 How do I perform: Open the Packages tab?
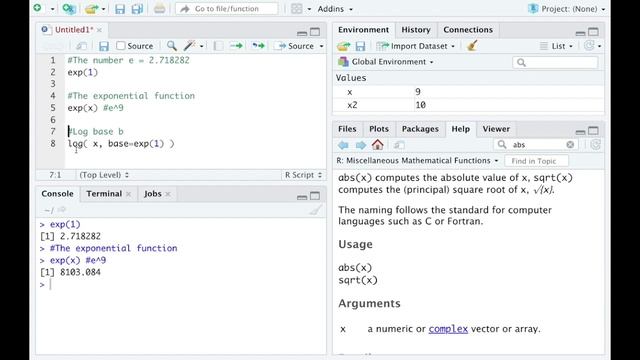point(420,129)
